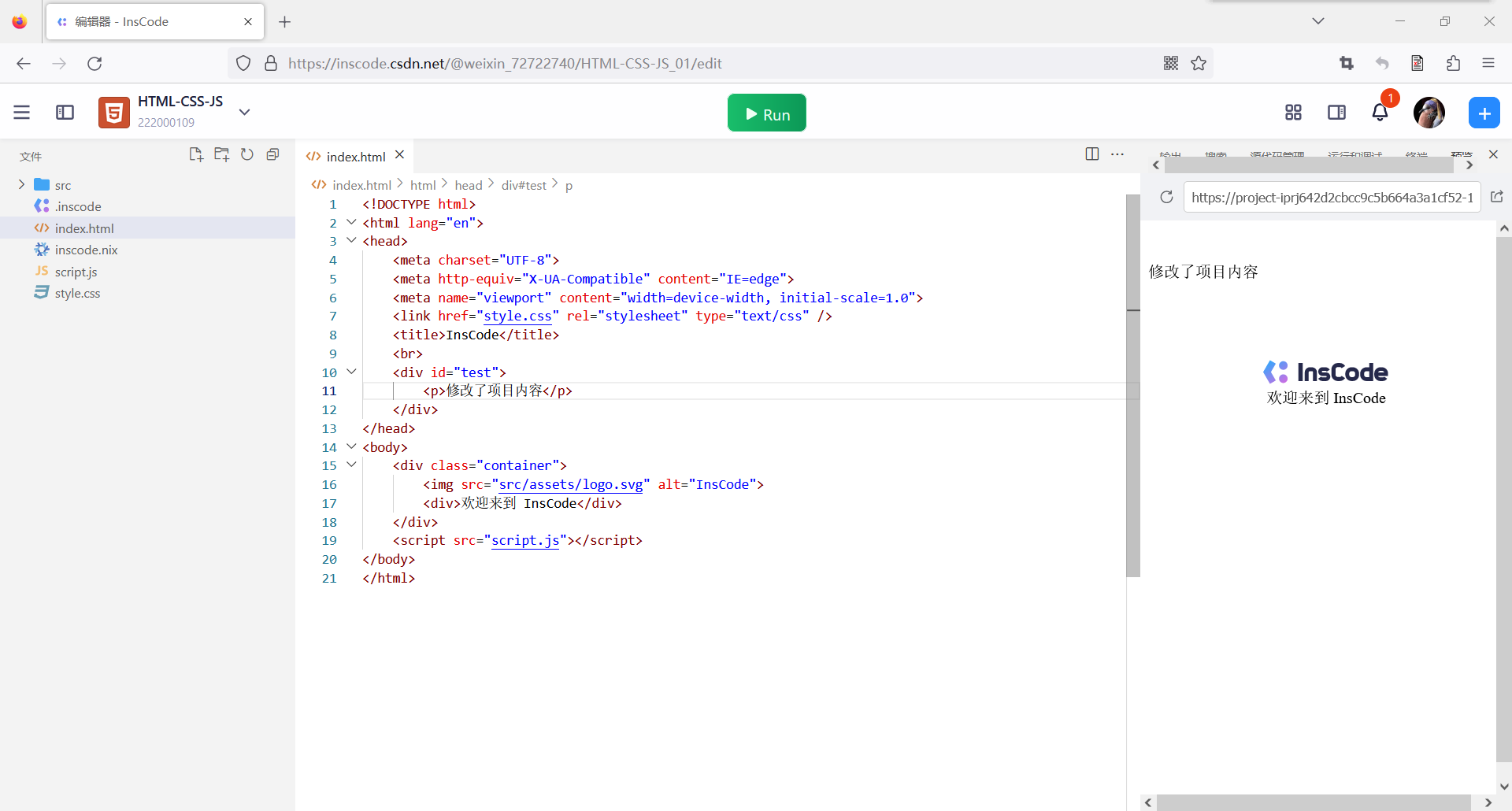The width and height of the screenshot is (1512, 811).
Task: Collapse all folders in explorer
Action: coord(272,154)
